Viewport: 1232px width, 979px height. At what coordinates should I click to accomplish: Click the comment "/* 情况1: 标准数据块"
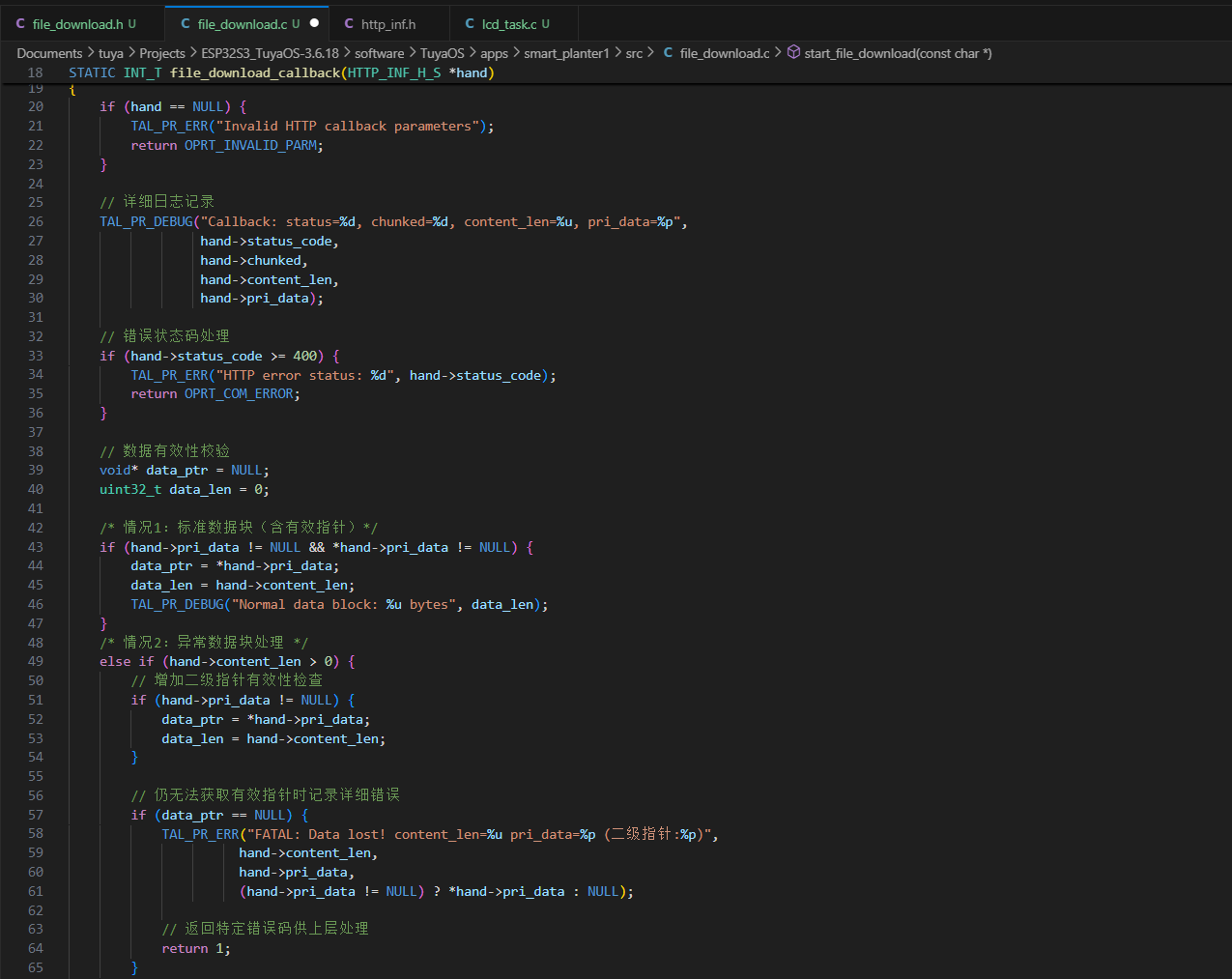pos(239,528)
